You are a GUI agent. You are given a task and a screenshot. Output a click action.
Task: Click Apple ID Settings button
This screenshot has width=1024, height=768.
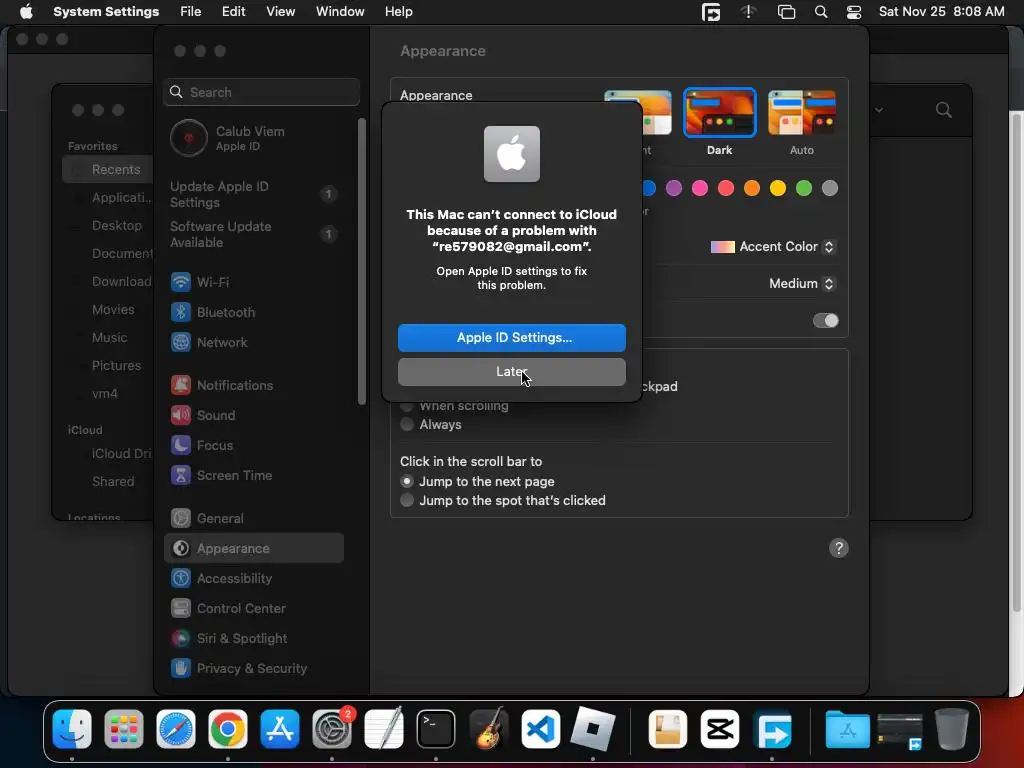tap(512, 338)
